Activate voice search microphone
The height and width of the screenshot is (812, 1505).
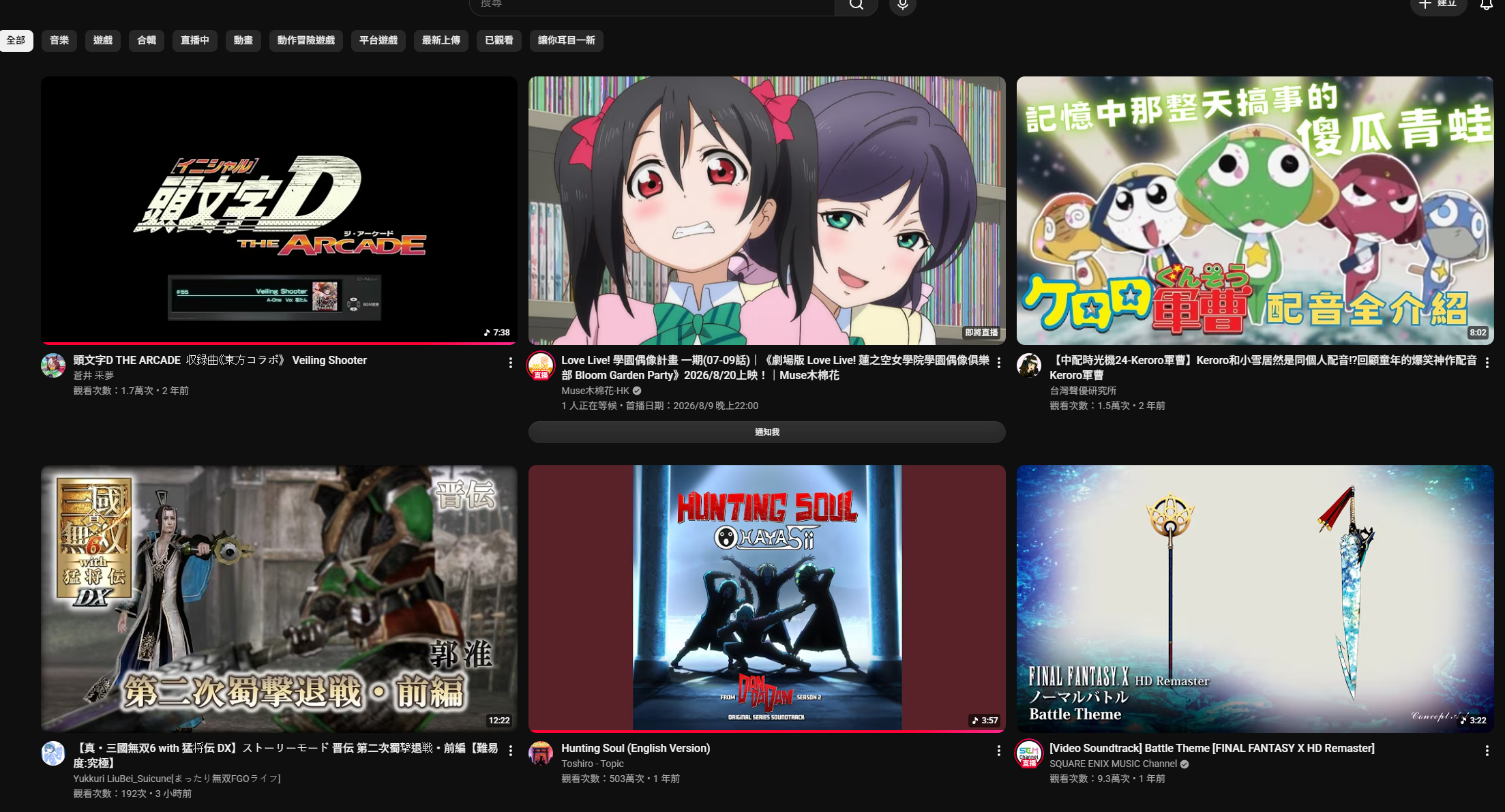pyautogui.click(x=902, y=5)
